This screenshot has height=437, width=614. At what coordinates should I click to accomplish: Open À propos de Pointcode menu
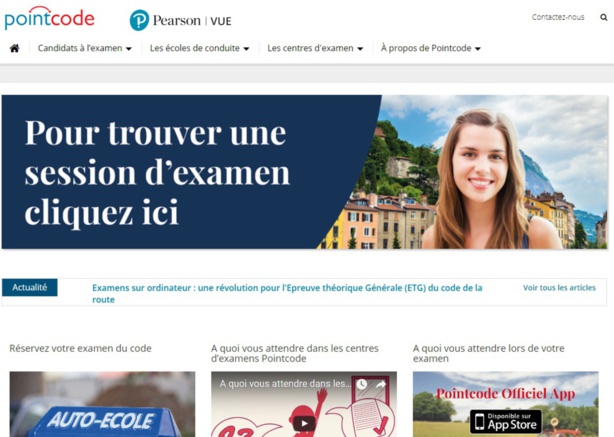click(x=430, y=48)
